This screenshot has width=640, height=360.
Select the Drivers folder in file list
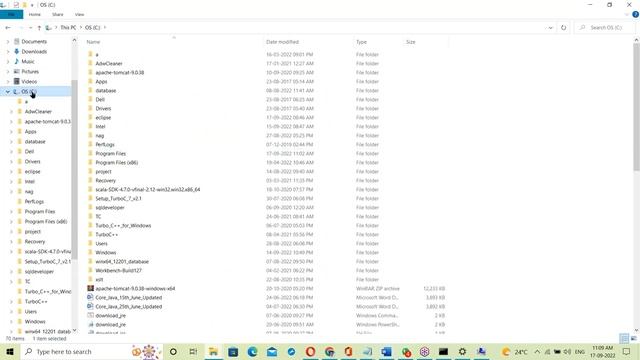(x=103, y=108)
